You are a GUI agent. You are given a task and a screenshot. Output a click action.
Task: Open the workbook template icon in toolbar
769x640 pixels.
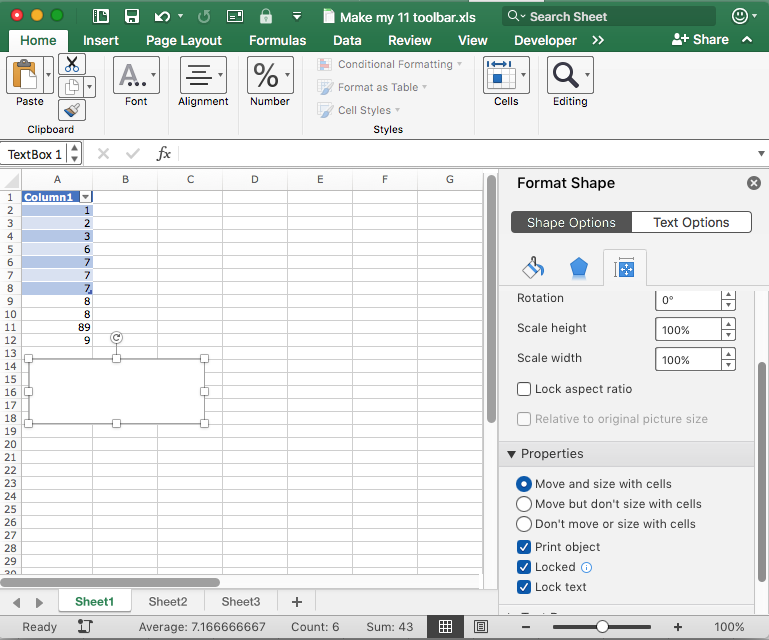101,16
